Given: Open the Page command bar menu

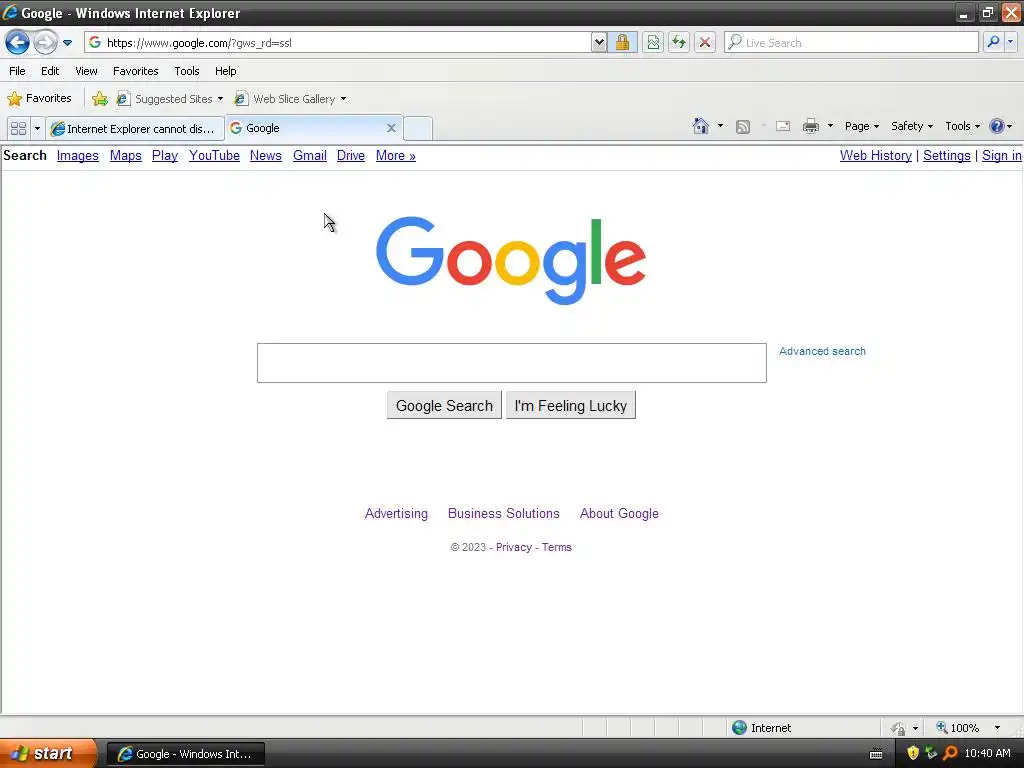Looking at the screenshot, I should pos(862,126).
